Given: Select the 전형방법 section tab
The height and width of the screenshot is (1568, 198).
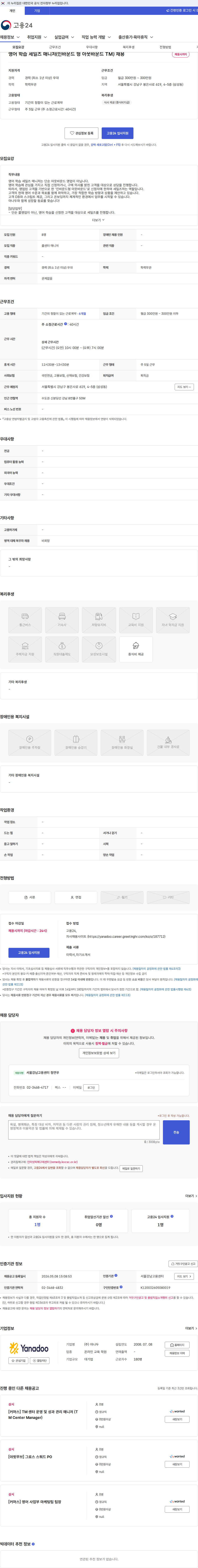Looking at the screenshot, I should point(165,47).
